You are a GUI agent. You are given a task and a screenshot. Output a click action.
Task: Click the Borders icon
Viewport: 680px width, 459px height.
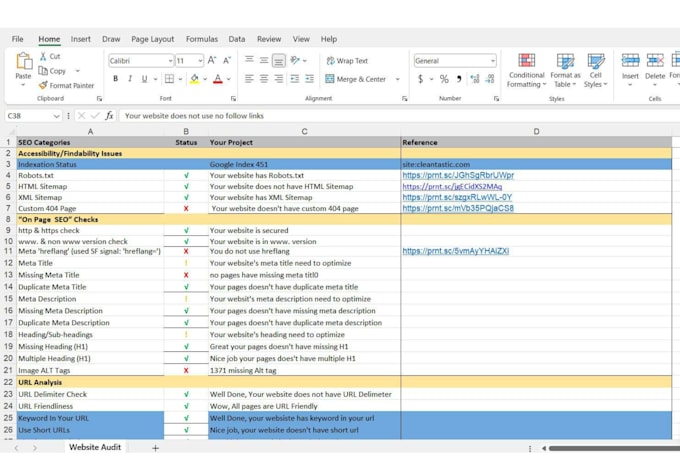pyautogui.click(x=169, y=79)
